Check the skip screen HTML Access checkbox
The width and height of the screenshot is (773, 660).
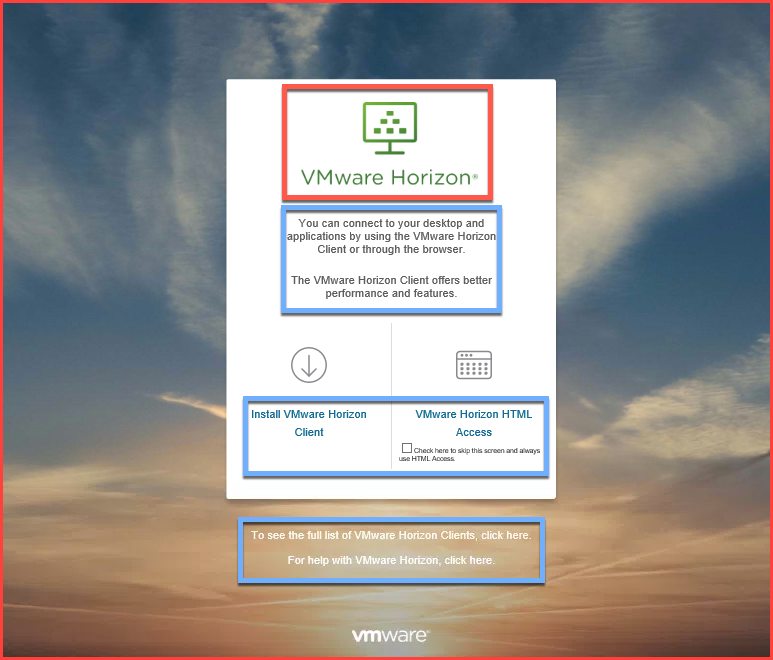(x=407, y=448)
